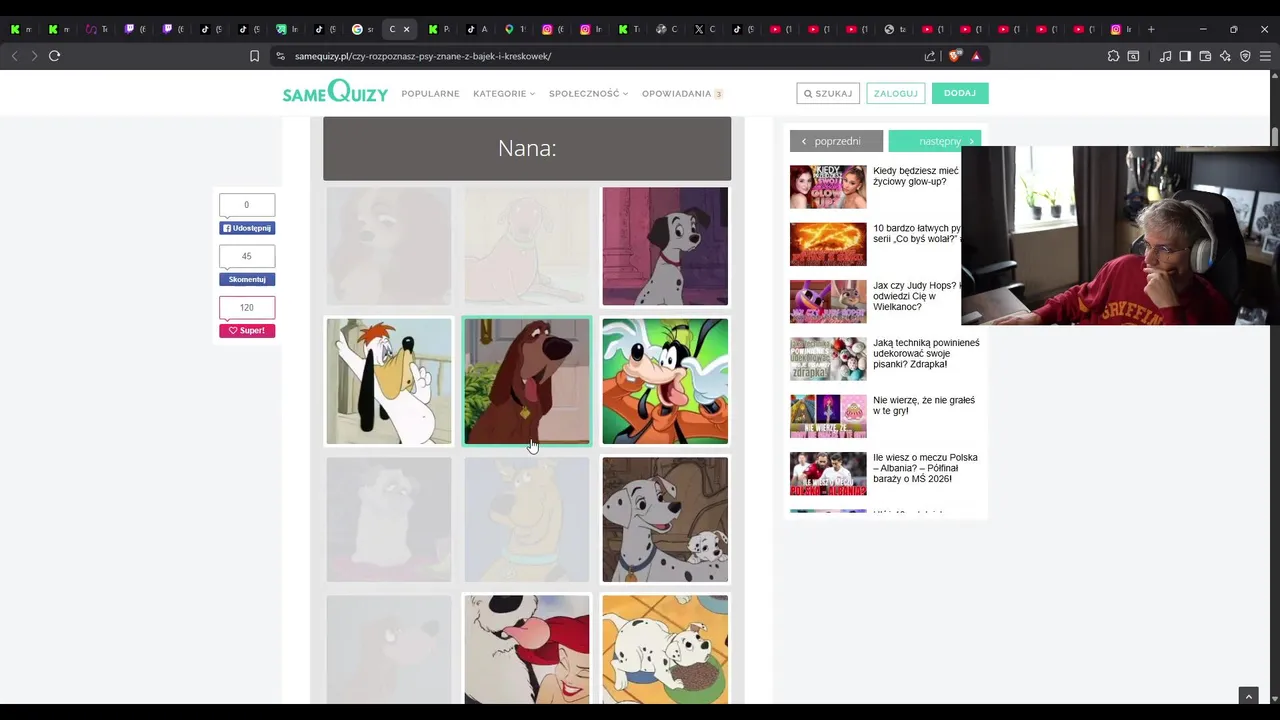
Task: Click the Super! heart button
Action: tap(247, 331)
